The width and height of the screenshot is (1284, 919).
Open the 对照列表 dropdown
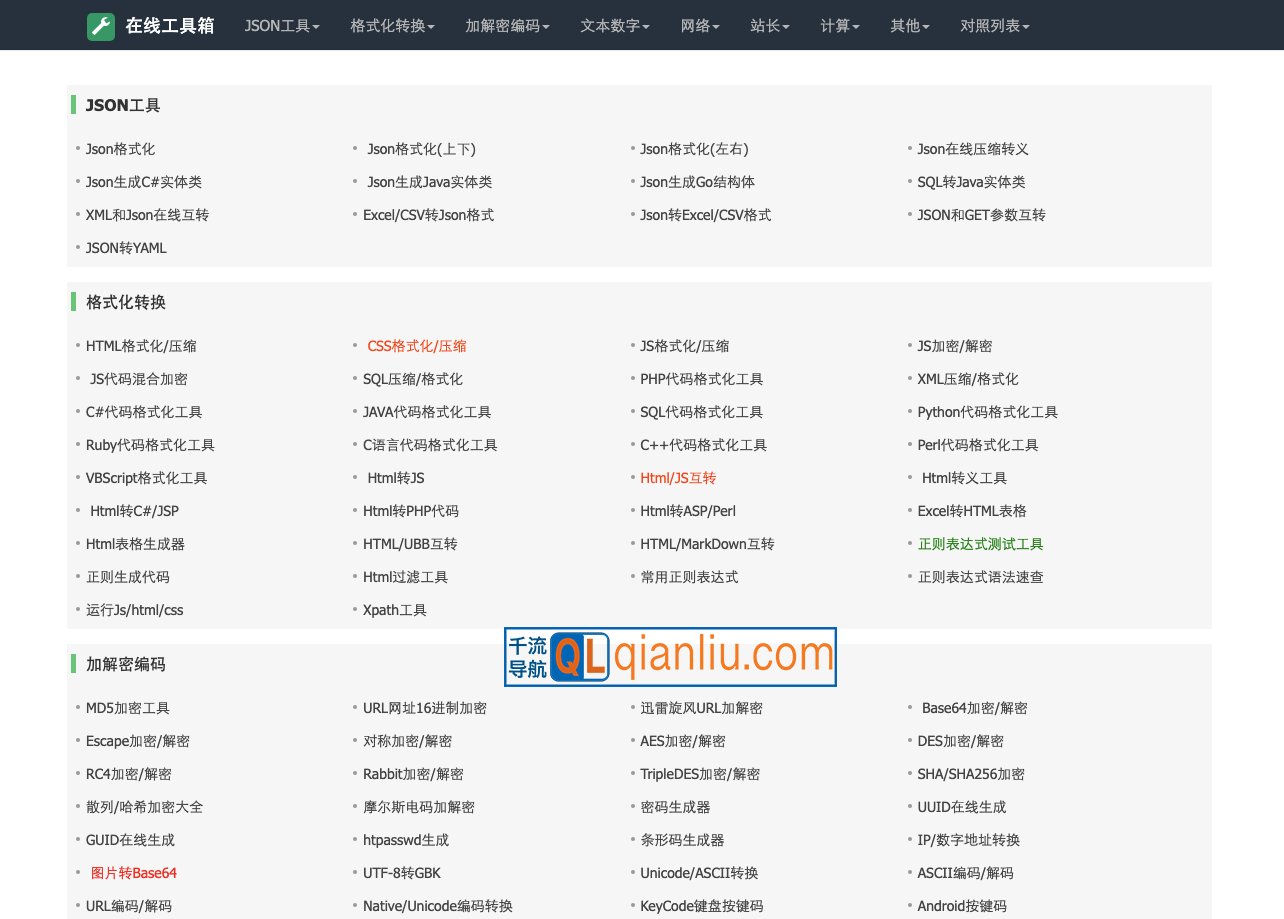pos(994,26)
